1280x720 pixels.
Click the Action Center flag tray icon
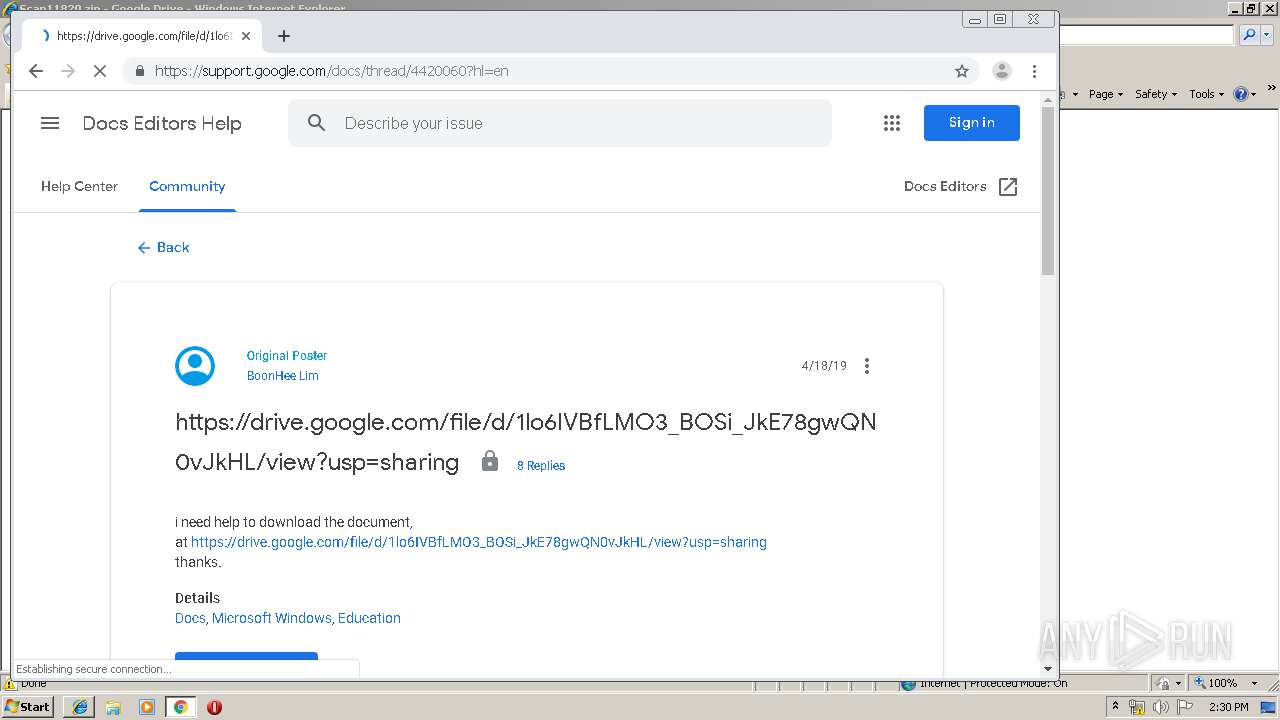click(1184, 707)
